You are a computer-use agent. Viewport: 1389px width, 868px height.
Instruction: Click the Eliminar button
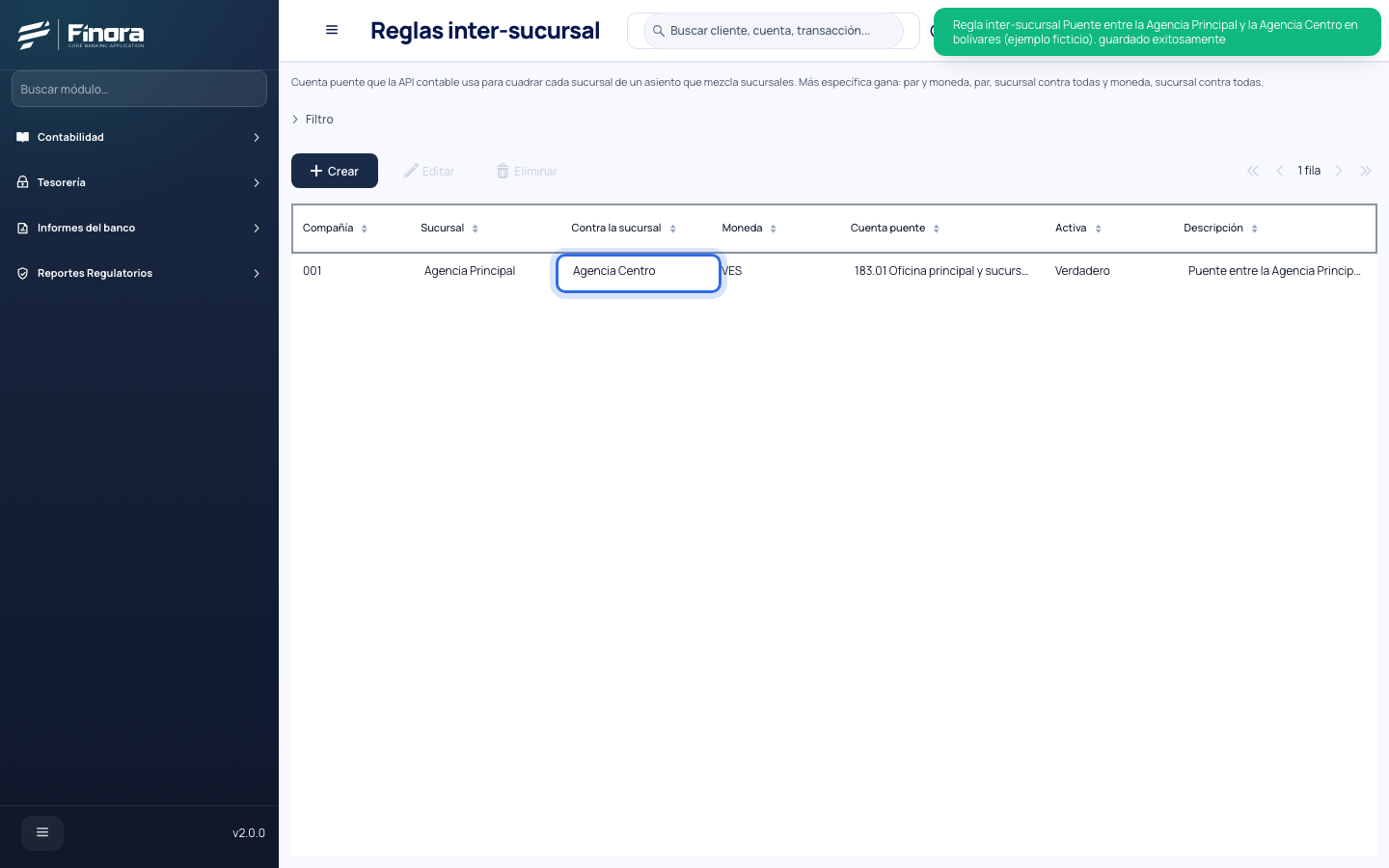(528, 171)
